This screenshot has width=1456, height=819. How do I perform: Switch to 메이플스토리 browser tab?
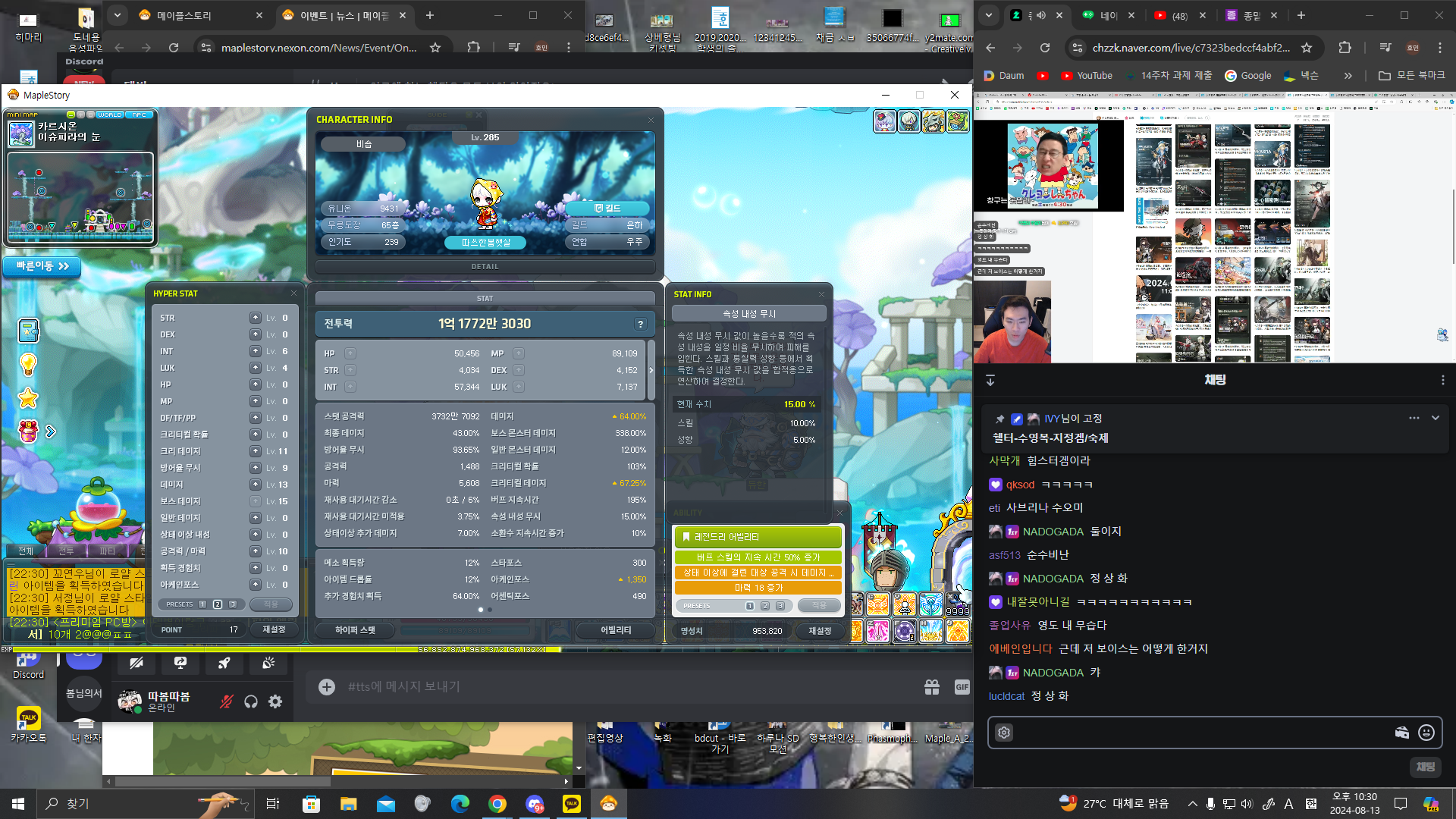200,15
